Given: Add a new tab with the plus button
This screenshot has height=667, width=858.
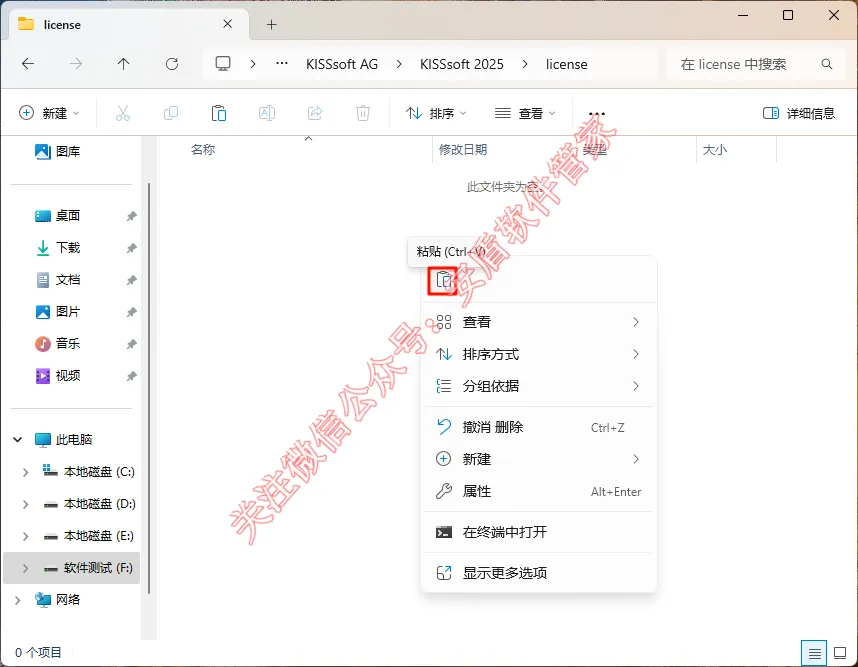Looking at the screenshot, I should coord(271,25).
